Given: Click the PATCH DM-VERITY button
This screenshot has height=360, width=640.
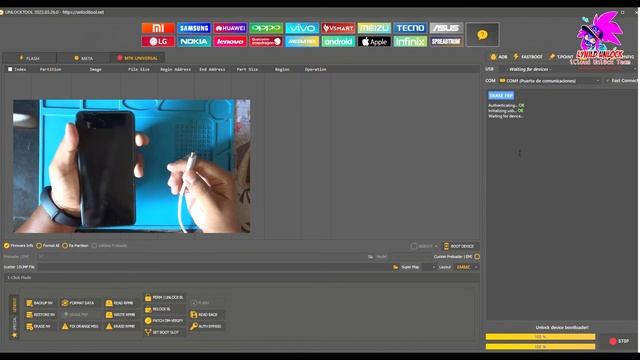Looking at the screenshot, I should point(164,321).
